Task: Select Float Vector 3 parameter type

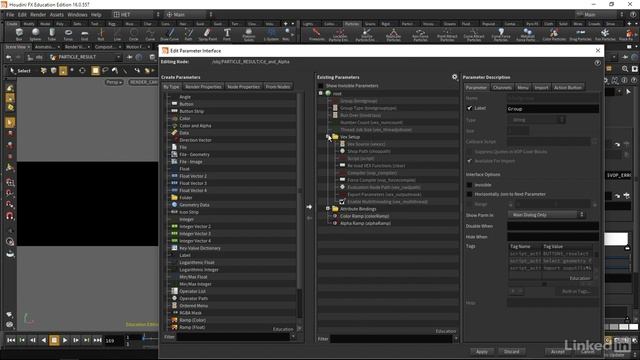Action: 193,183
